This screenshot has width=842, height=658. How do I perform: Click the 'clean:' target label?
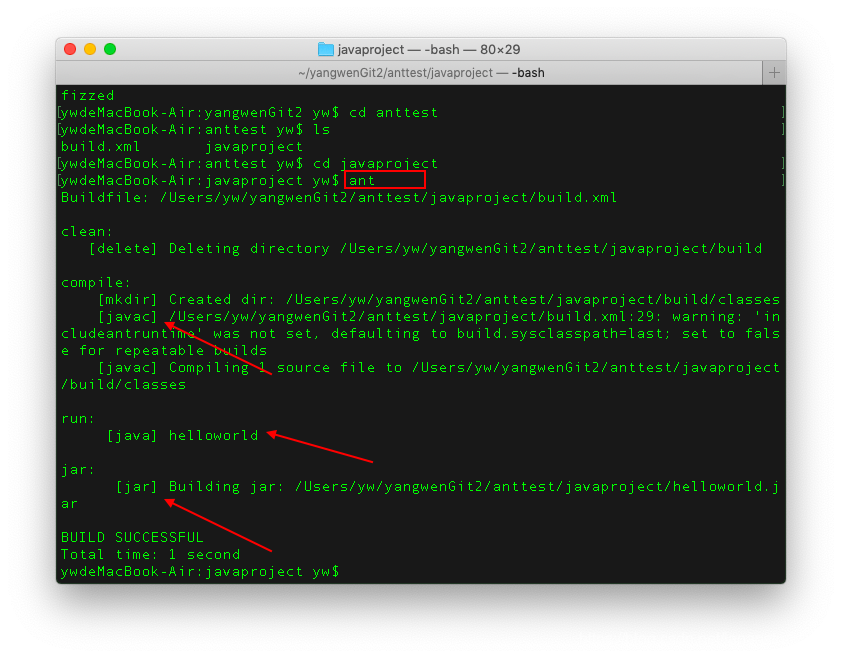pos(87,232)
